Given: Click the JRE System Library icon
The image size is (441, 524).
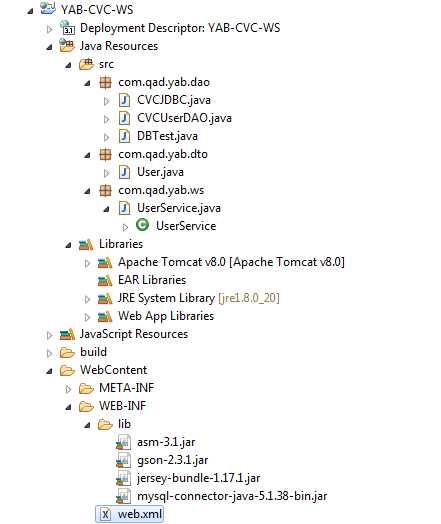Looking at the screenshot, I should [x=105, y=299].
